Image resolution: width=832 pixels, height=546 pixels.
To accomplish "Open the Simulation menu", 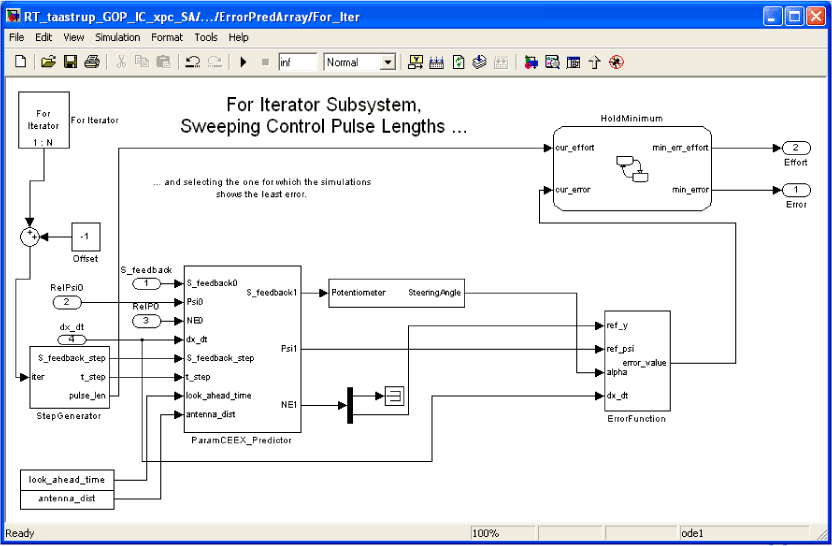I will tap(117, 38).
